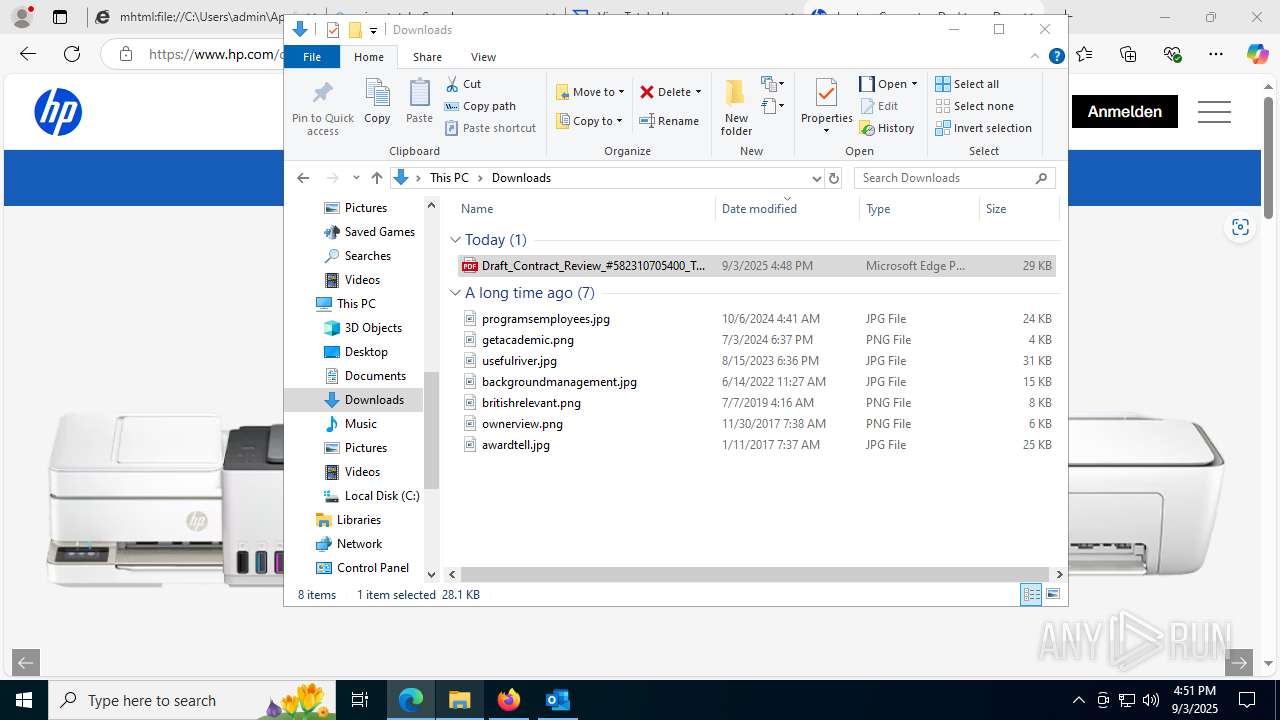Select getacademic.png file
Screen dimensions: 1280x720
(x=757, y=340)
